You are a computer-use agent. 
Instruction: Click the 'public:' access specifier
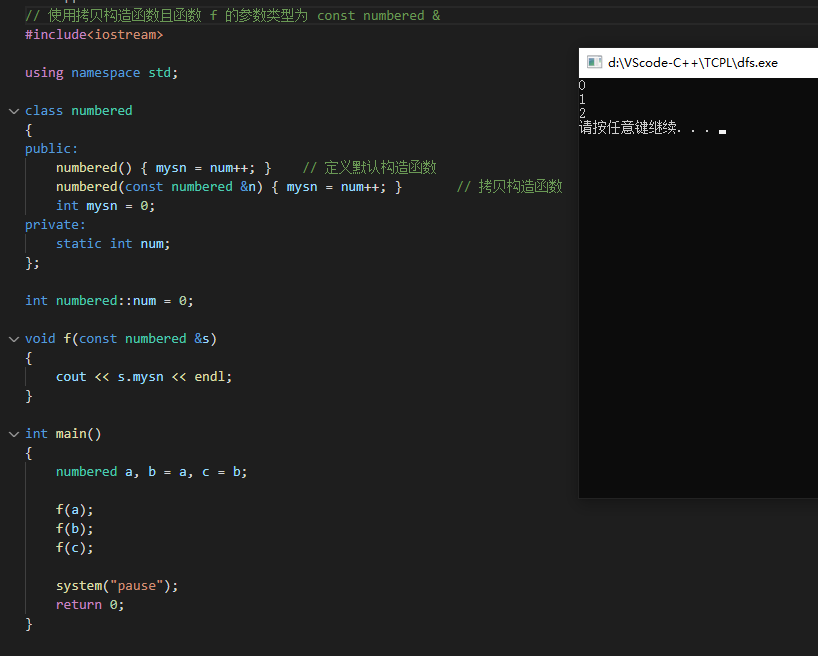(x=52, y=149)
